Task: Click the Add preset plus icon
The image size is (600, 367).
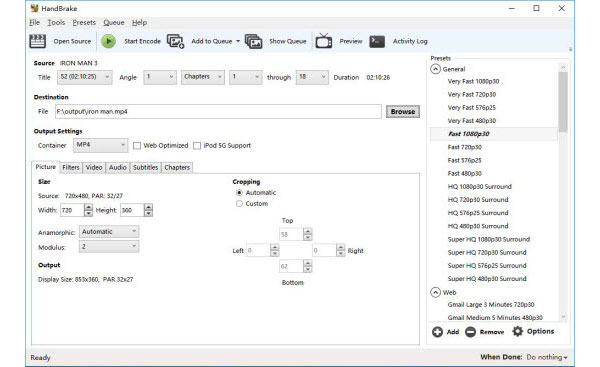Action: click(x=437, y=332)
